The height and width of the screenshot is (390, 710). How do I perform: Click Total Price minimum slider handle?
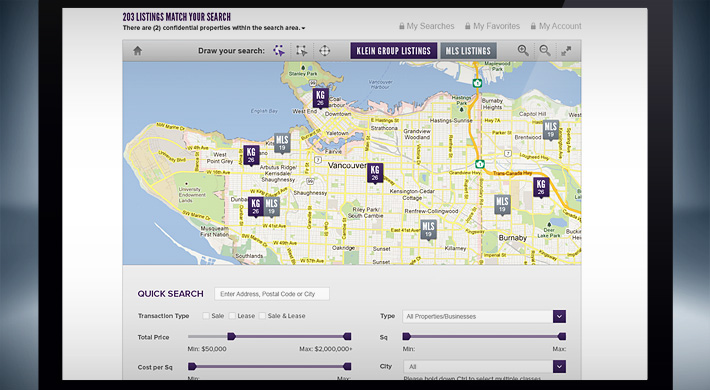[231, 336]
